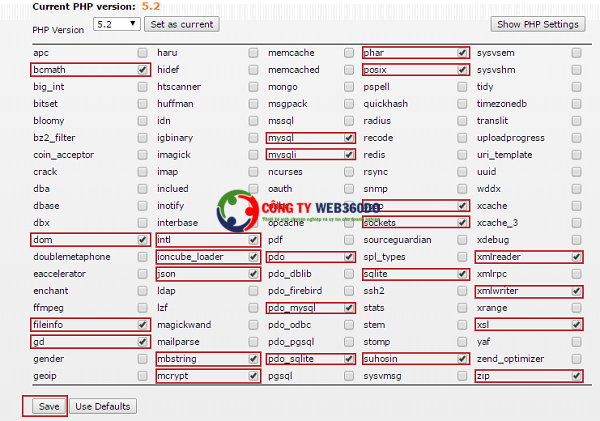Uncheck the suhosin extension
The image size is (600, 421).
tap(462, 359)
